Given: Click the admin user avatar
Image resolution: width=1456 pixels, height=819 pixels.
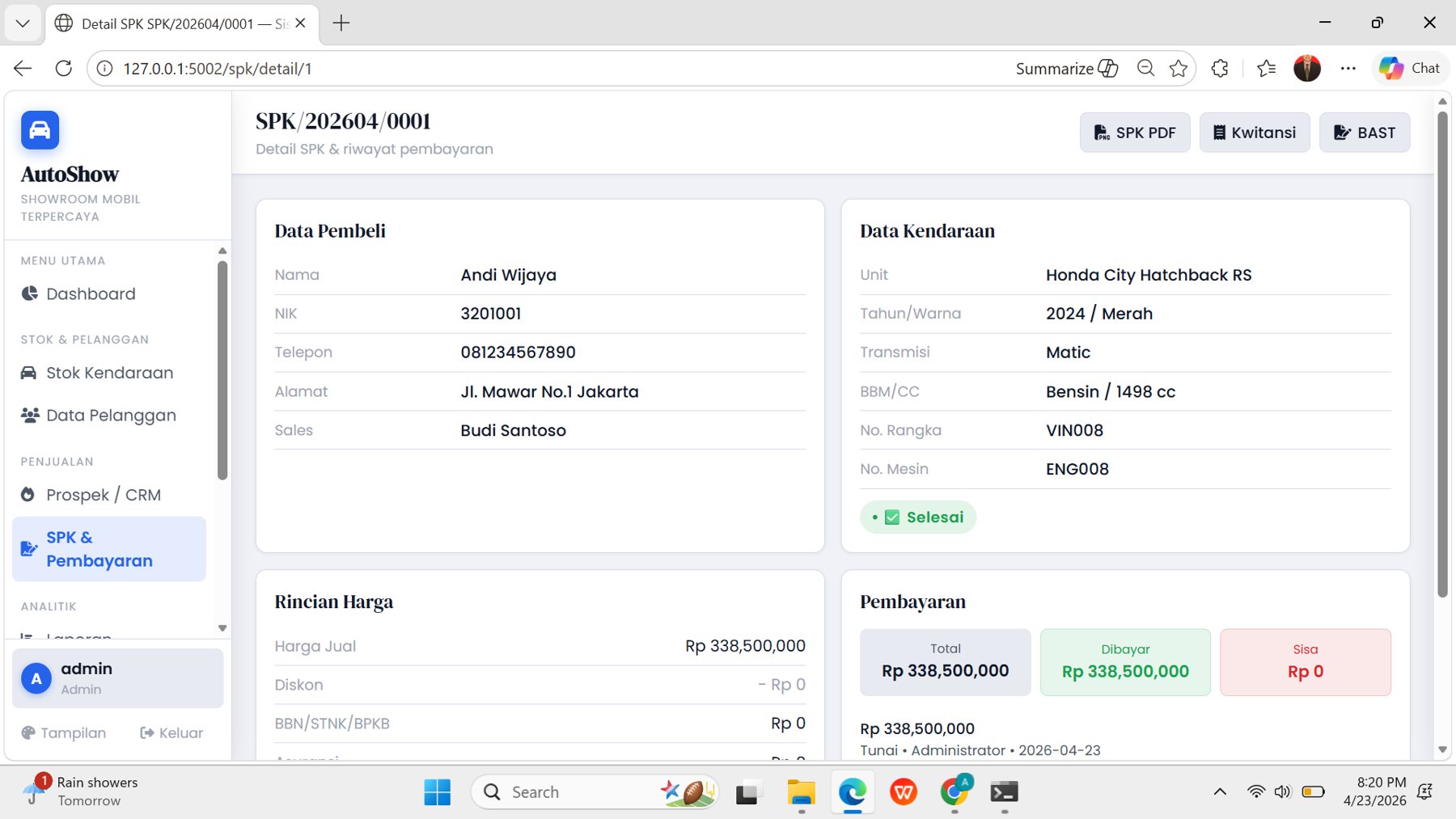Looking at the screenshot, I should tap(36, 679).
